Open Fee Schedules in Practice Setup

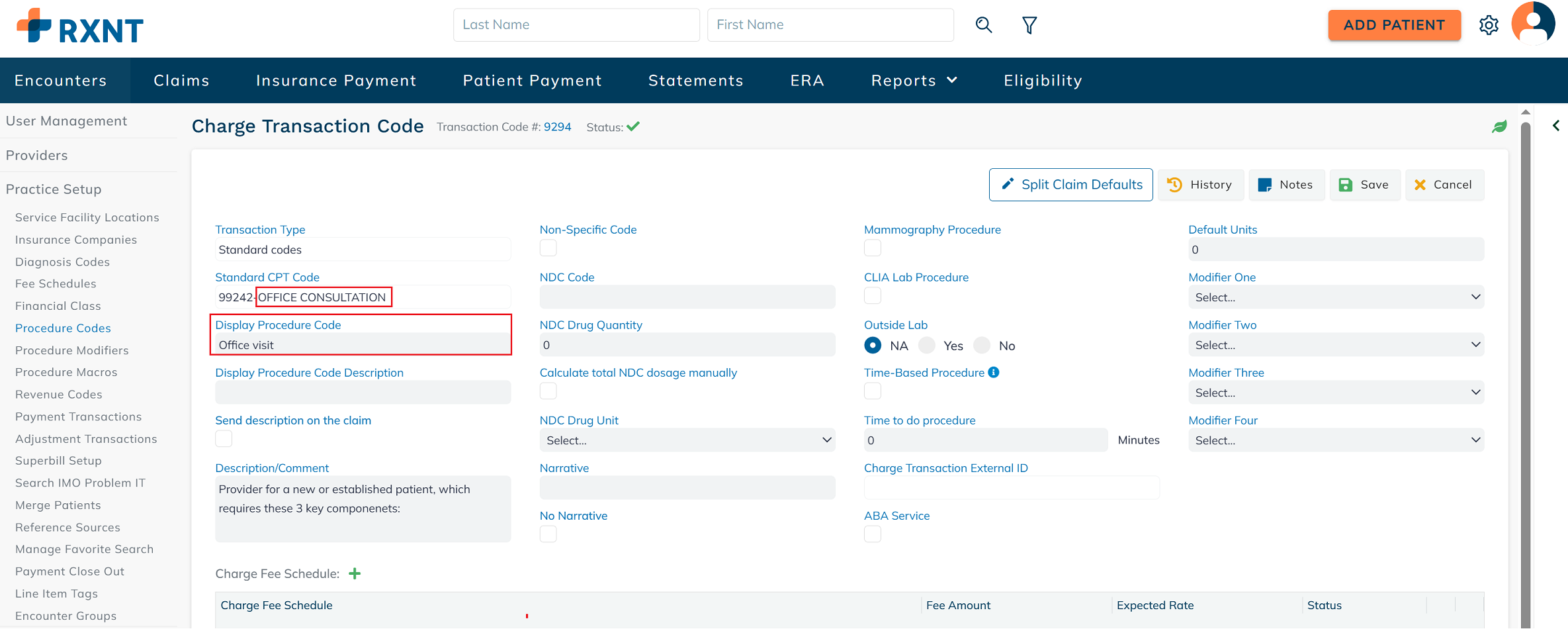point(56,283)
